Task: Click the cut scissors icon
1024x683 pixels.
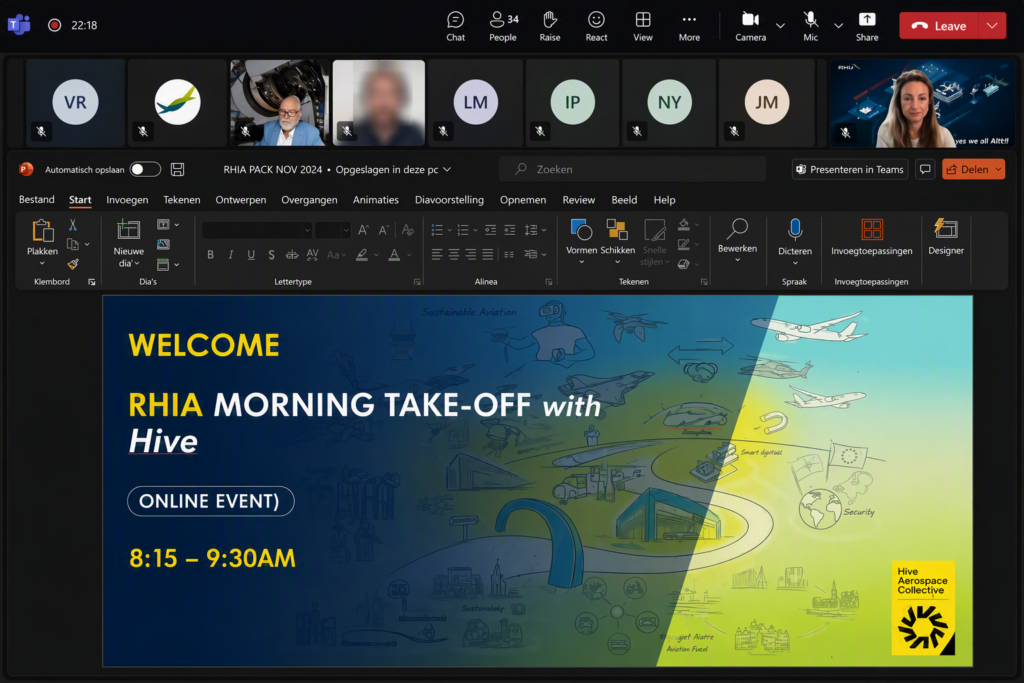Action: pos(72,225)
